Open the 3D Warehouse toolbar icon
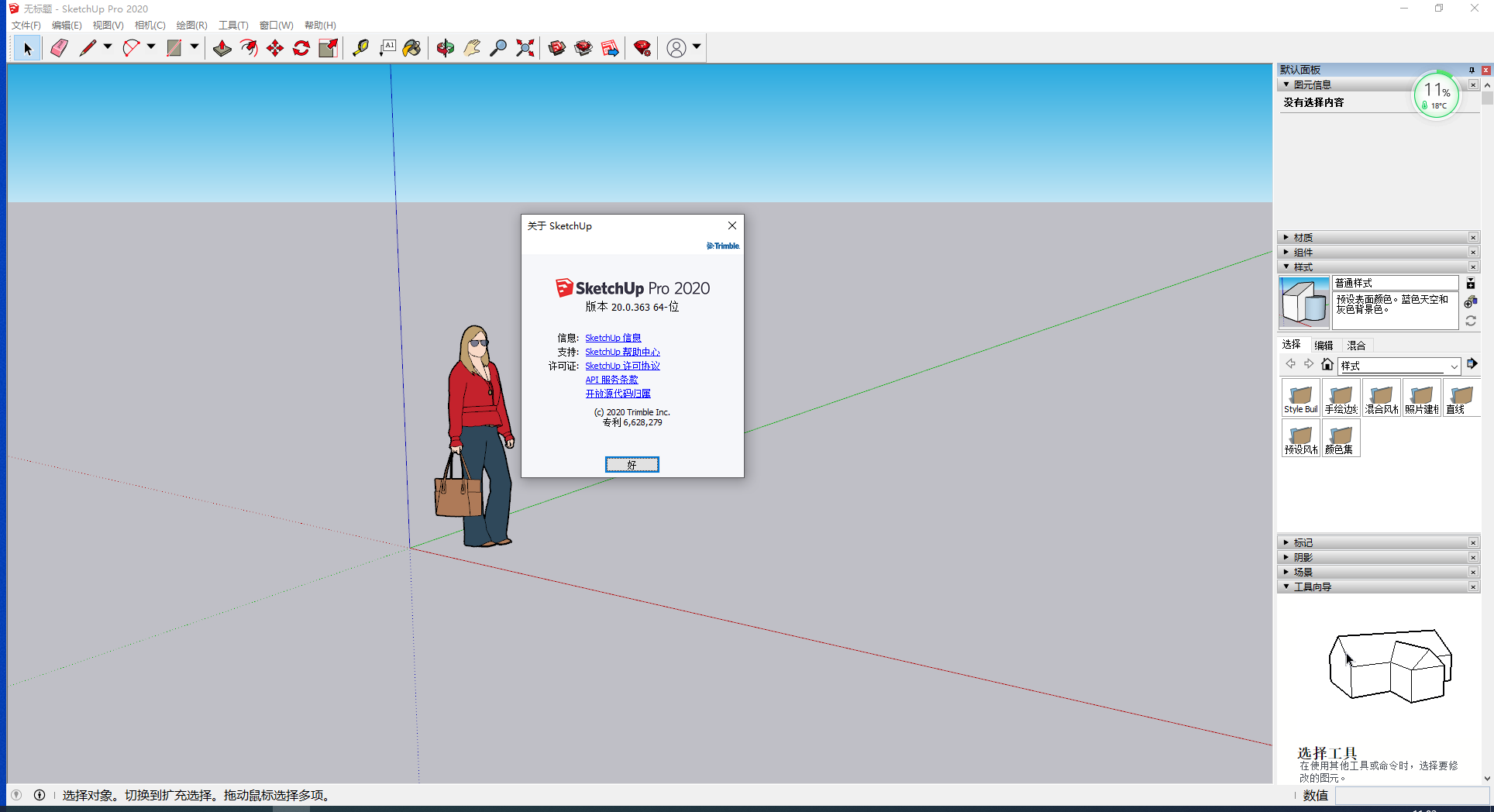 [557, 48]
